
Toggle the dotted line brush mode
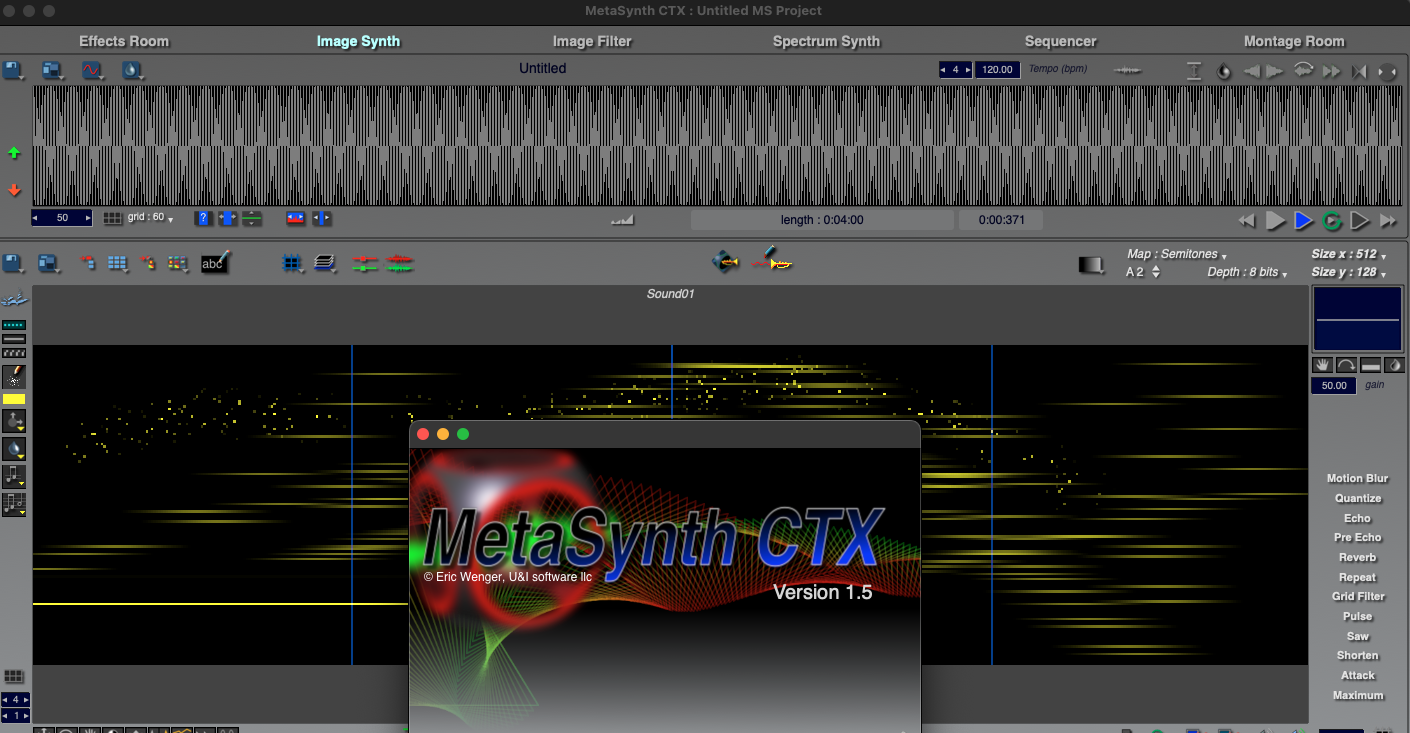pos(14,325)
